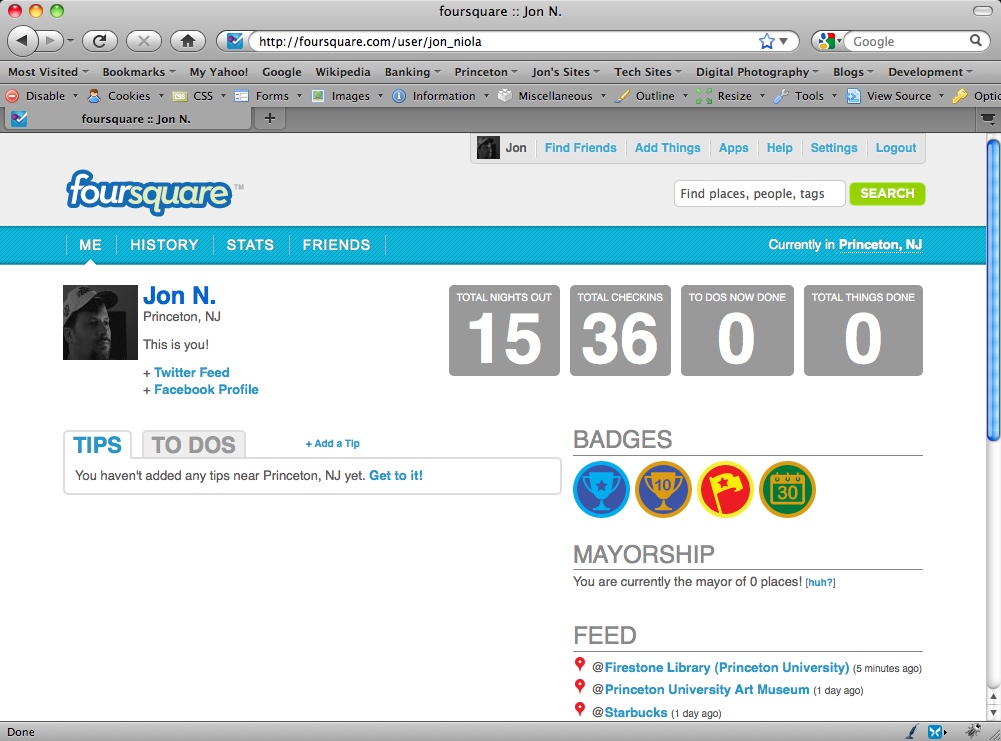The image size is (1001, 741).
Task: Open the address bar dropdown arrow
Action: (784, 41)
